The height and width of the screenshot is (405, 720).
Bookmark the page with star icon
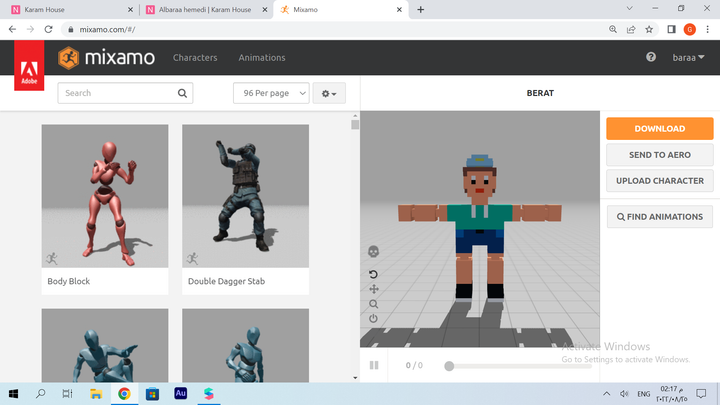(649, 29)
